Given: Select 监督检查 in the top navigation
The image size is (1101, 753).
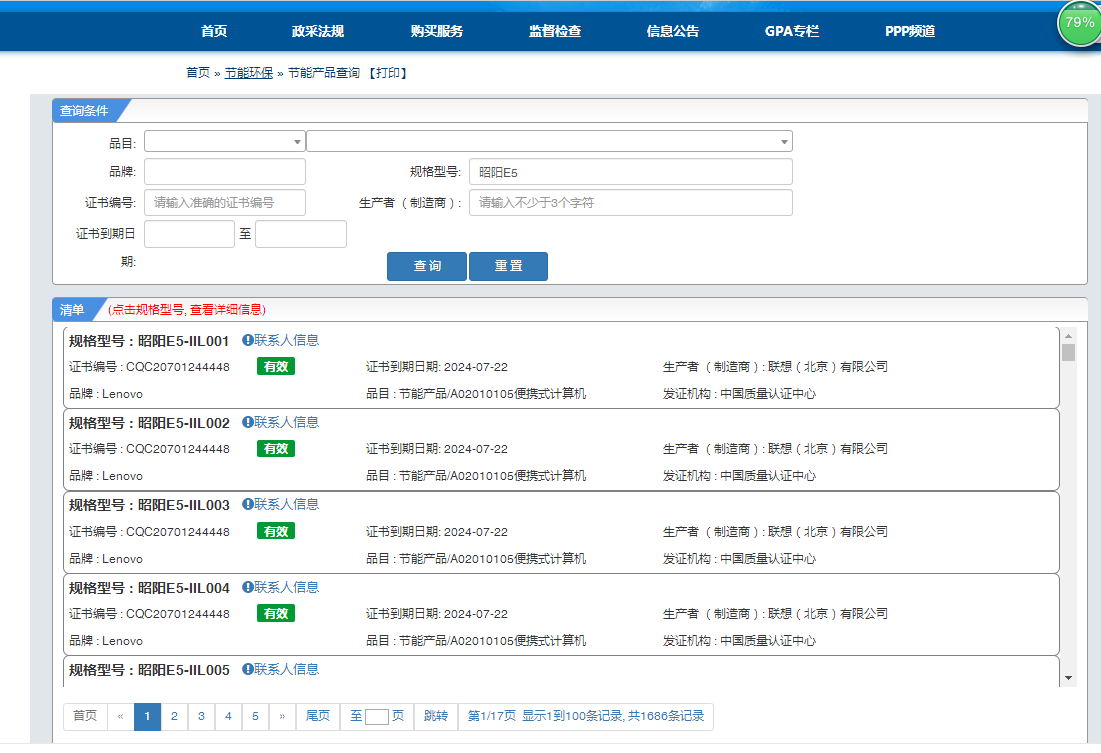Looking at the screenshot, I should [555, 31].
